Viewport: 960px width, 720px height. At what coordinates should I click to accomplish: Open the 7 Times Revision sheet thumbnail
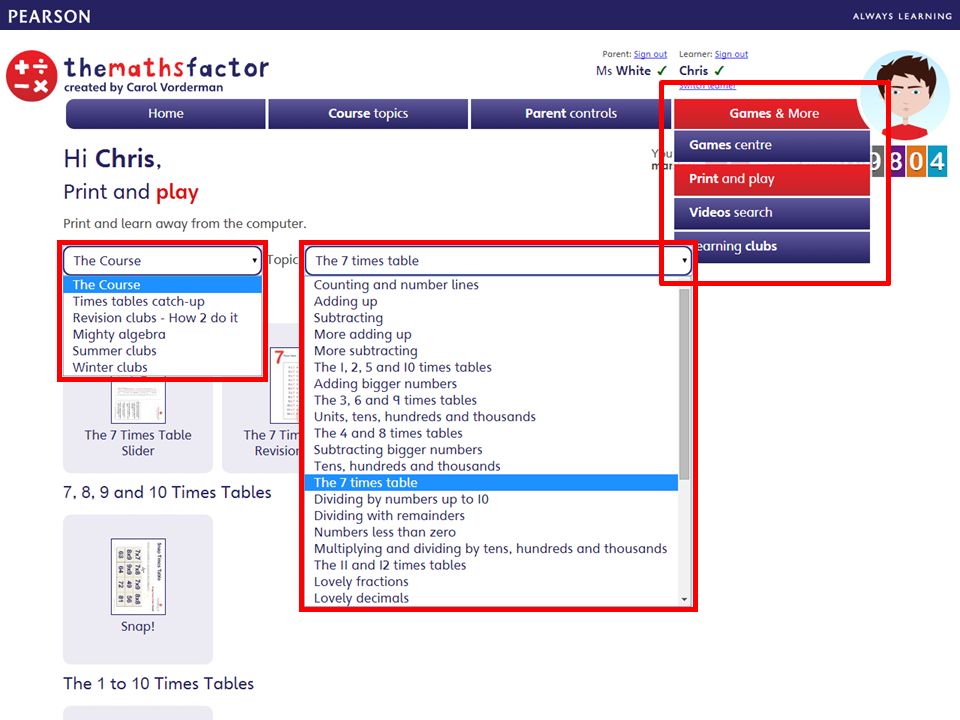[x=285, y=384]
